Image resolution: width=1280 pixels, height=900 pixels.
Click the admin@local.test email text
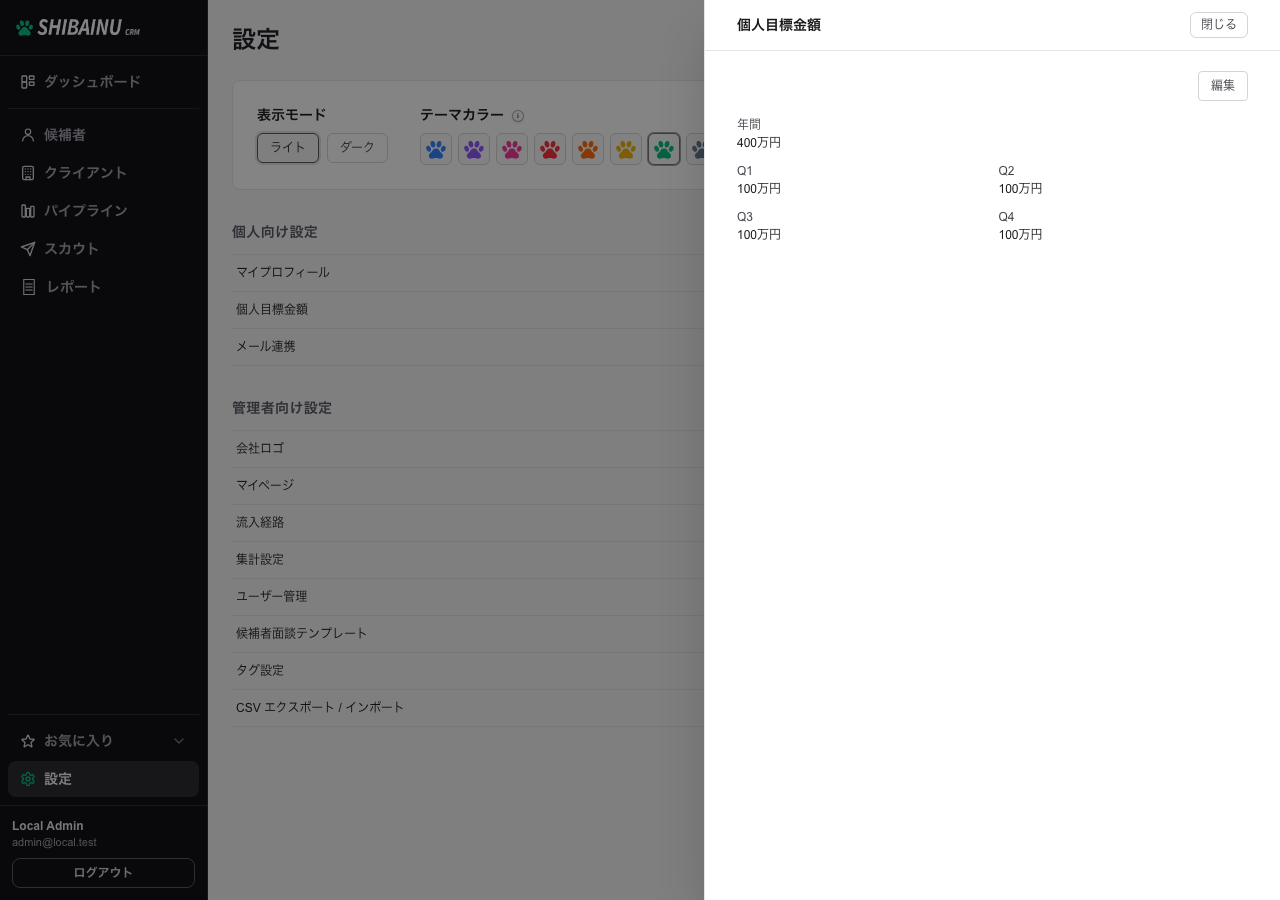click(54, 843)
